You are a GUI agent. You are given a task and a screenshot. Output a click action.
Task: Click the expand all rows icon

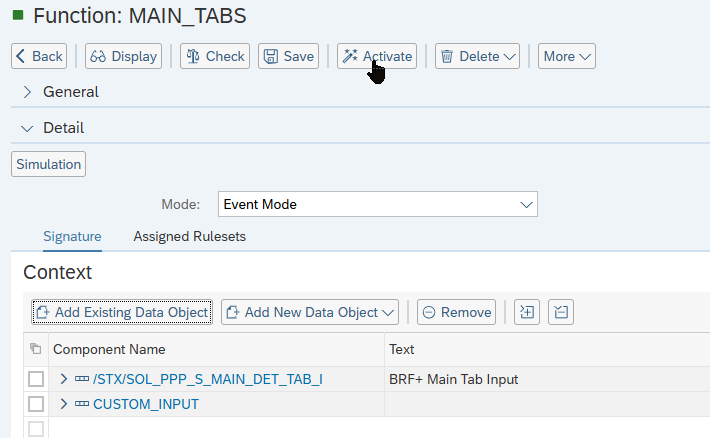pyautogui.click(x=527, y=312)
